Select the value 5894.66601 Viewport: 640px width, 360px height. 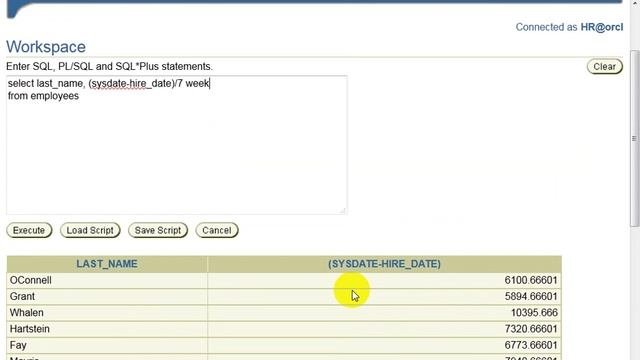pos(531,296)
